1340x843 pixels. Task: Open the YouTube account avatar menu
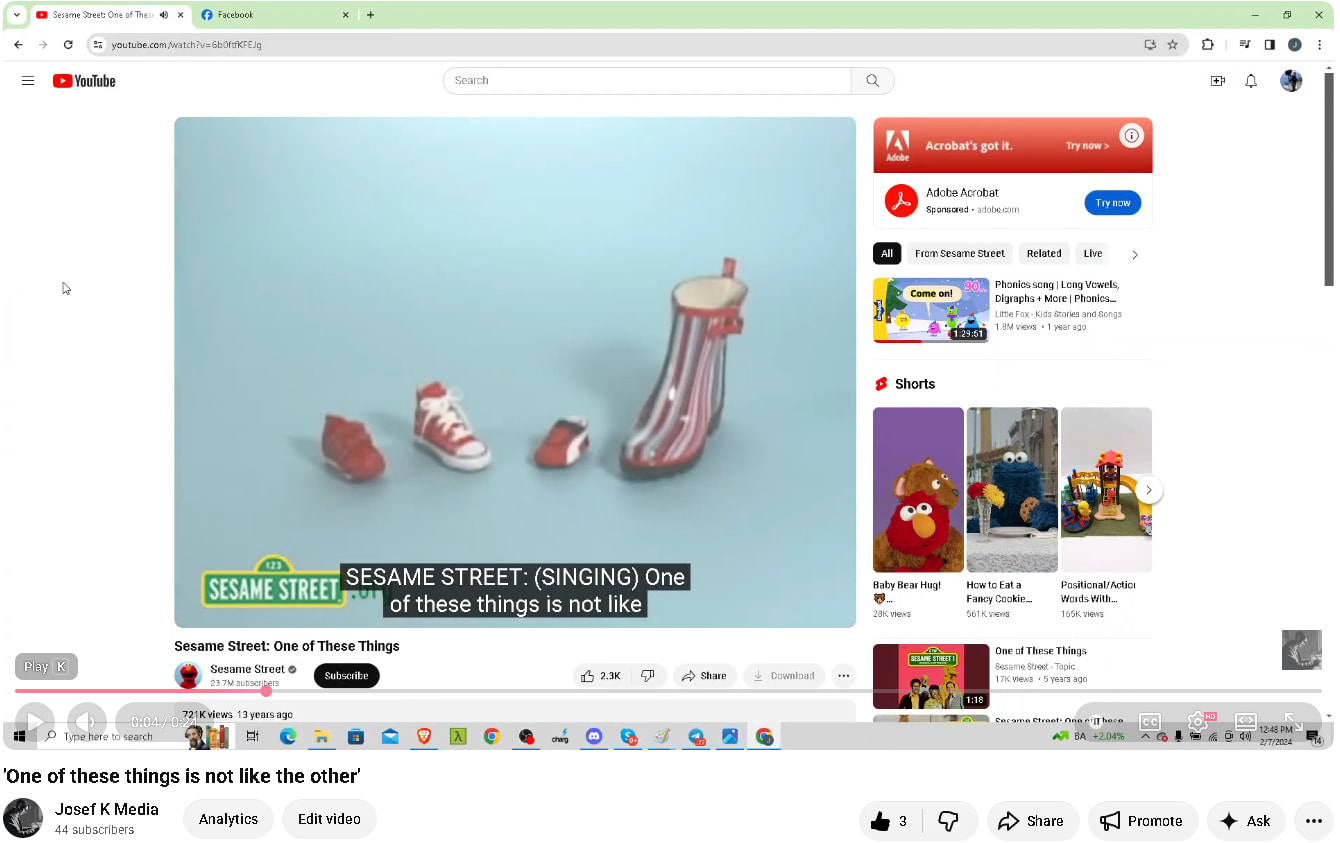pyautogui.click(x=1291, y=81)
